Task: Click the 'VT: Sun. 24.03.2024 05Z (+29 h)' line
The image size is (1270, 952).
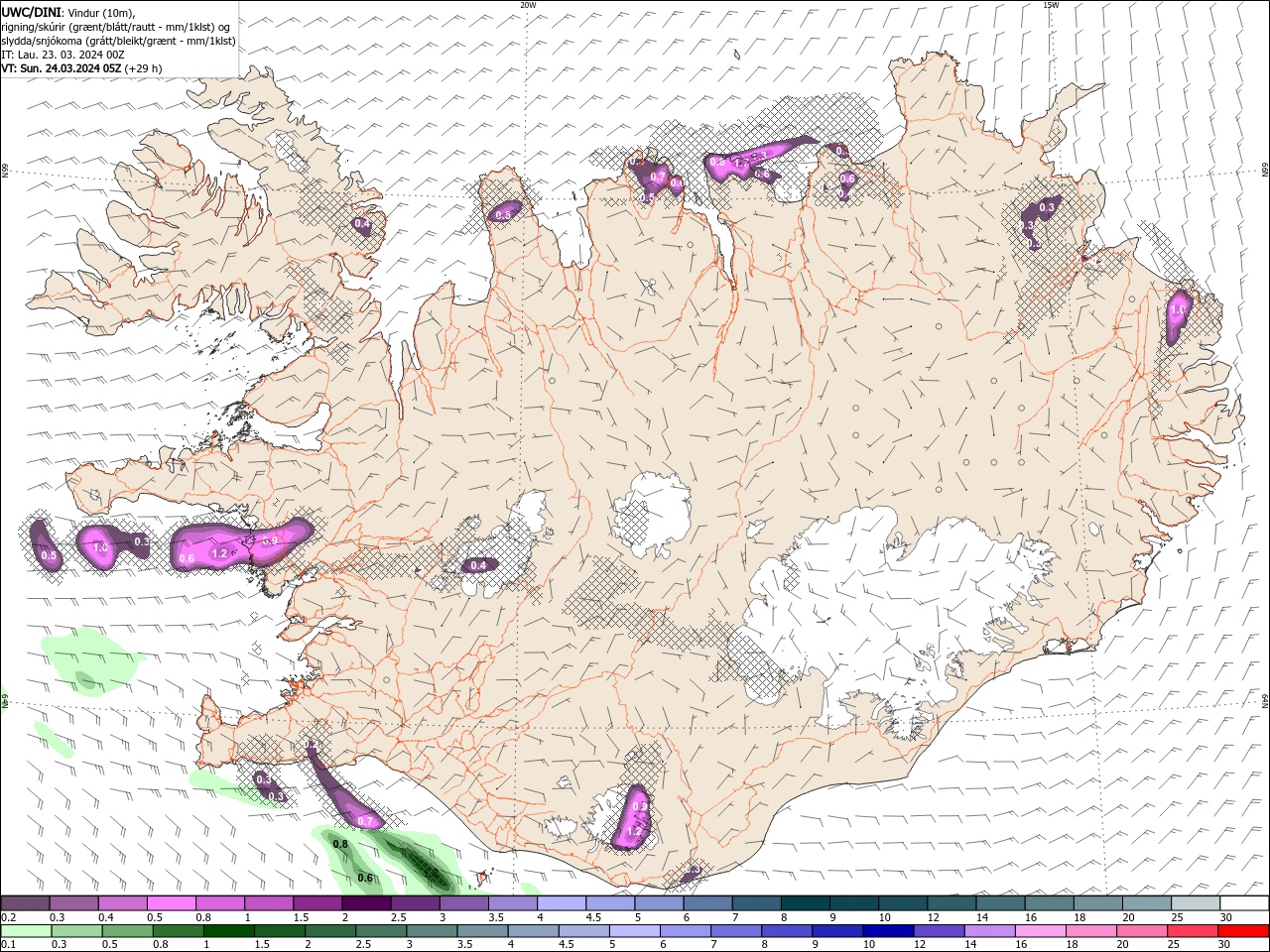Action: pos(81,68)
